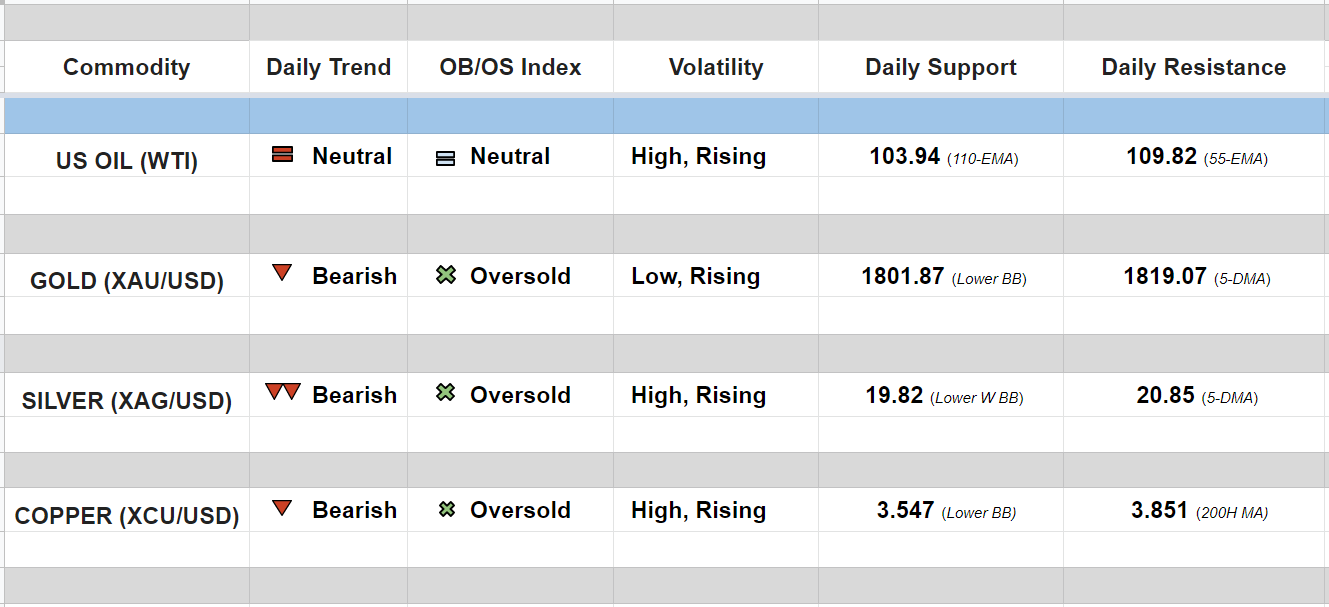Click the Daily Resistance header cell
Viewport: 1329px width, 607px height.
click(1193, 68)
